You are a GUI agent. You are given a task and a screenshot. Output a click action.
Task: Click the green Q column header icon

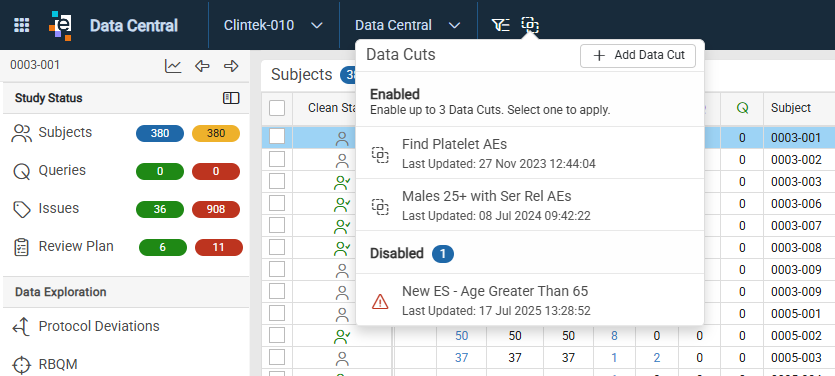(x=742, y=108)
